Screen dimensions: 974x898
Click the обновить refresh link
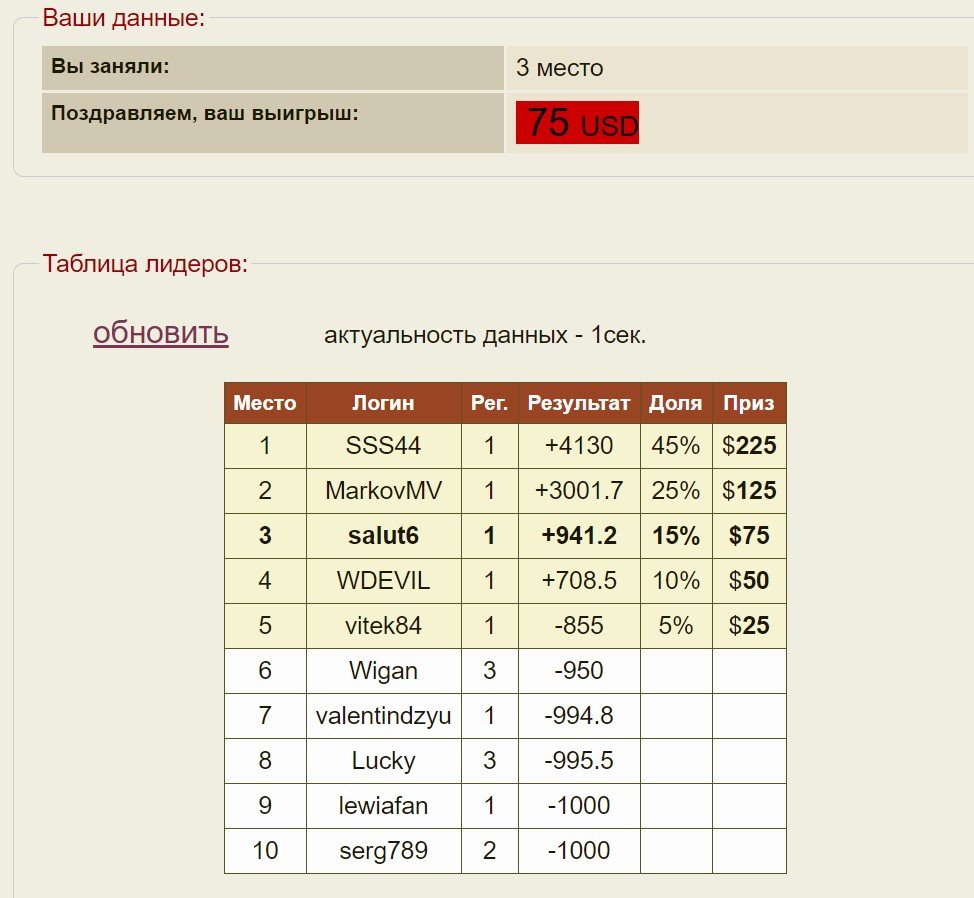pyautogui.click(x=160, y=331)
